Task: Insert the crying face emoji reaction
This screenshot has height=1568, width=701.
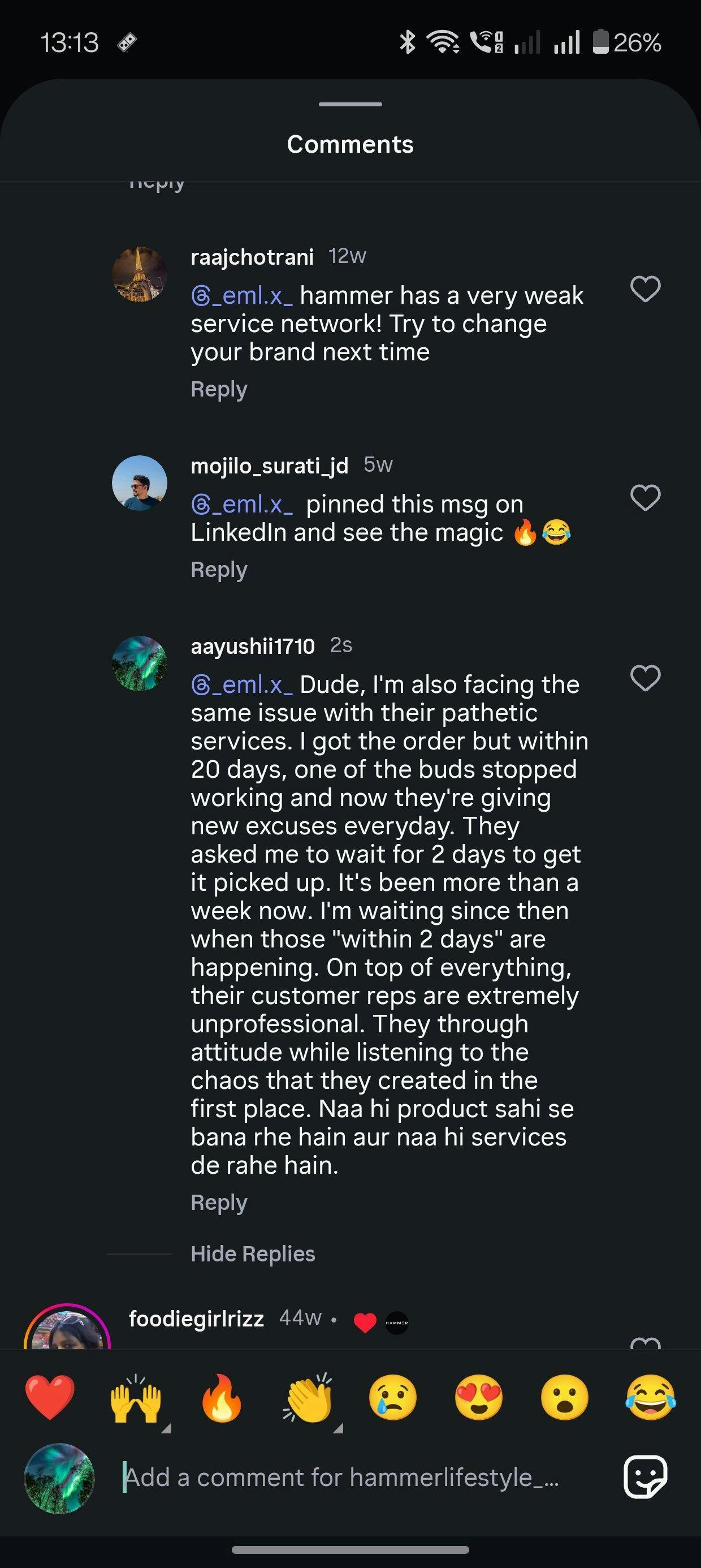Action: (x=393, y=1398)
